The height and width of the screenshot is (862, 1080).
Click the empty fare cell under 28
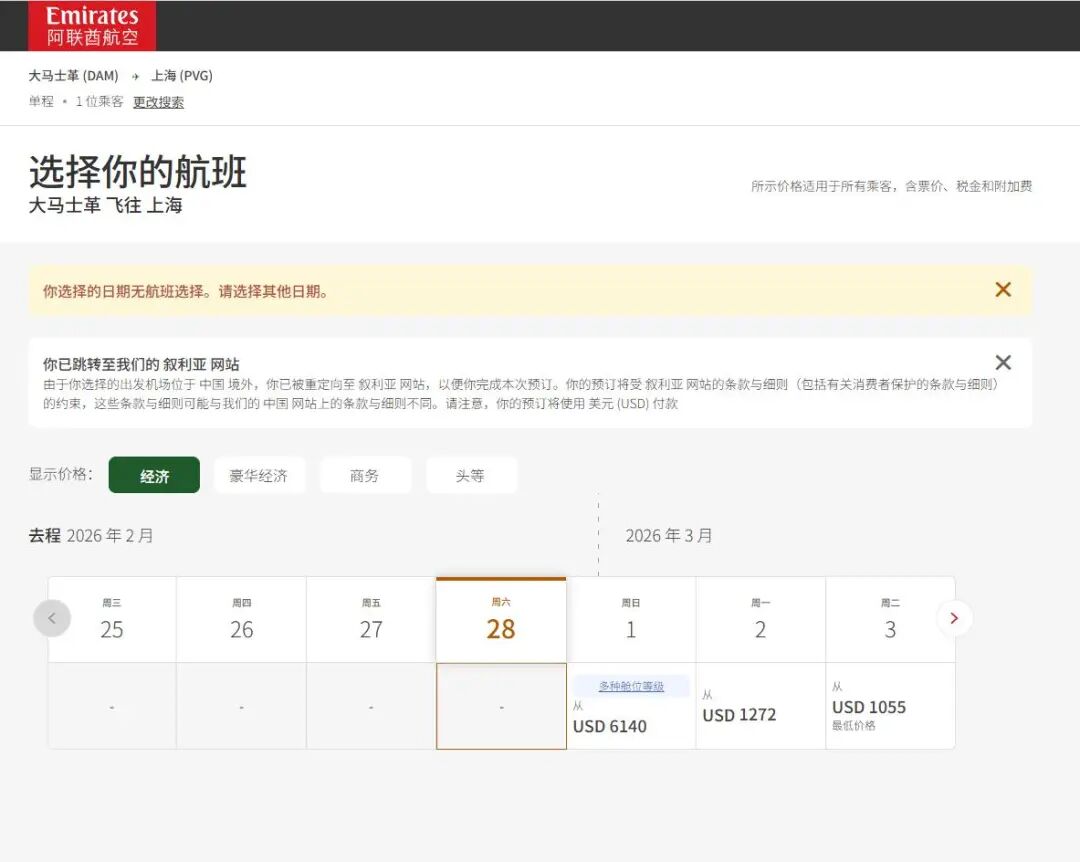click(501, 706)
